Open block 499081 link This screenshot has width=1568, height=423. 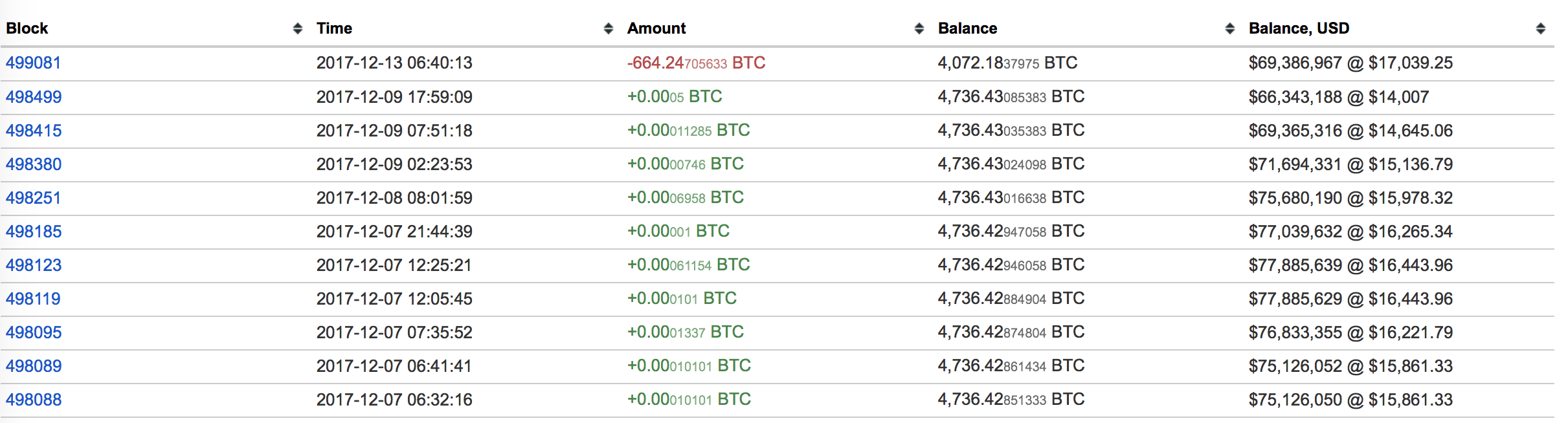coord(34,63)
